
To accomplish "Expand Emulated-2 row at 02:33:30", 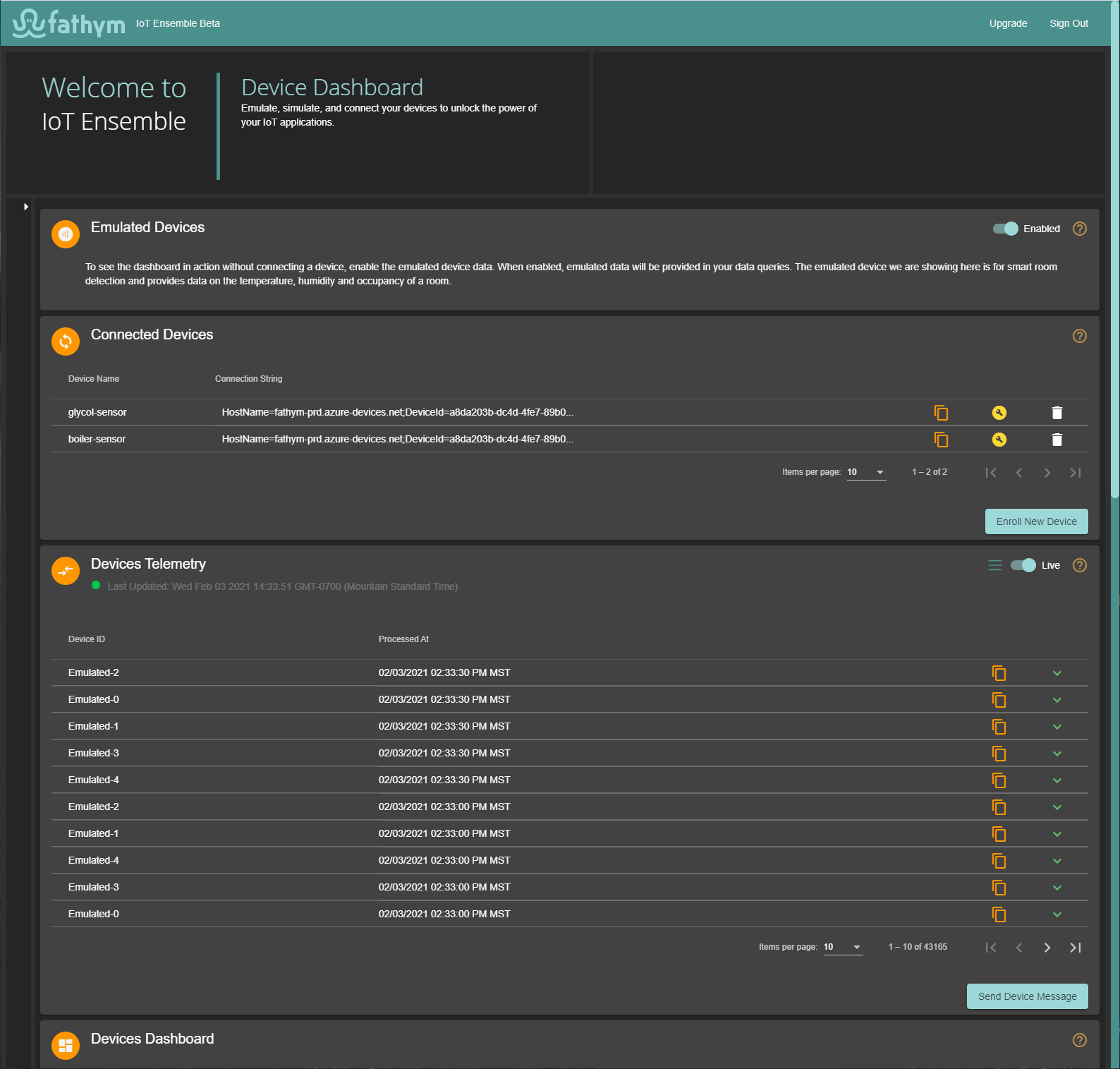I will (1057, 673).
